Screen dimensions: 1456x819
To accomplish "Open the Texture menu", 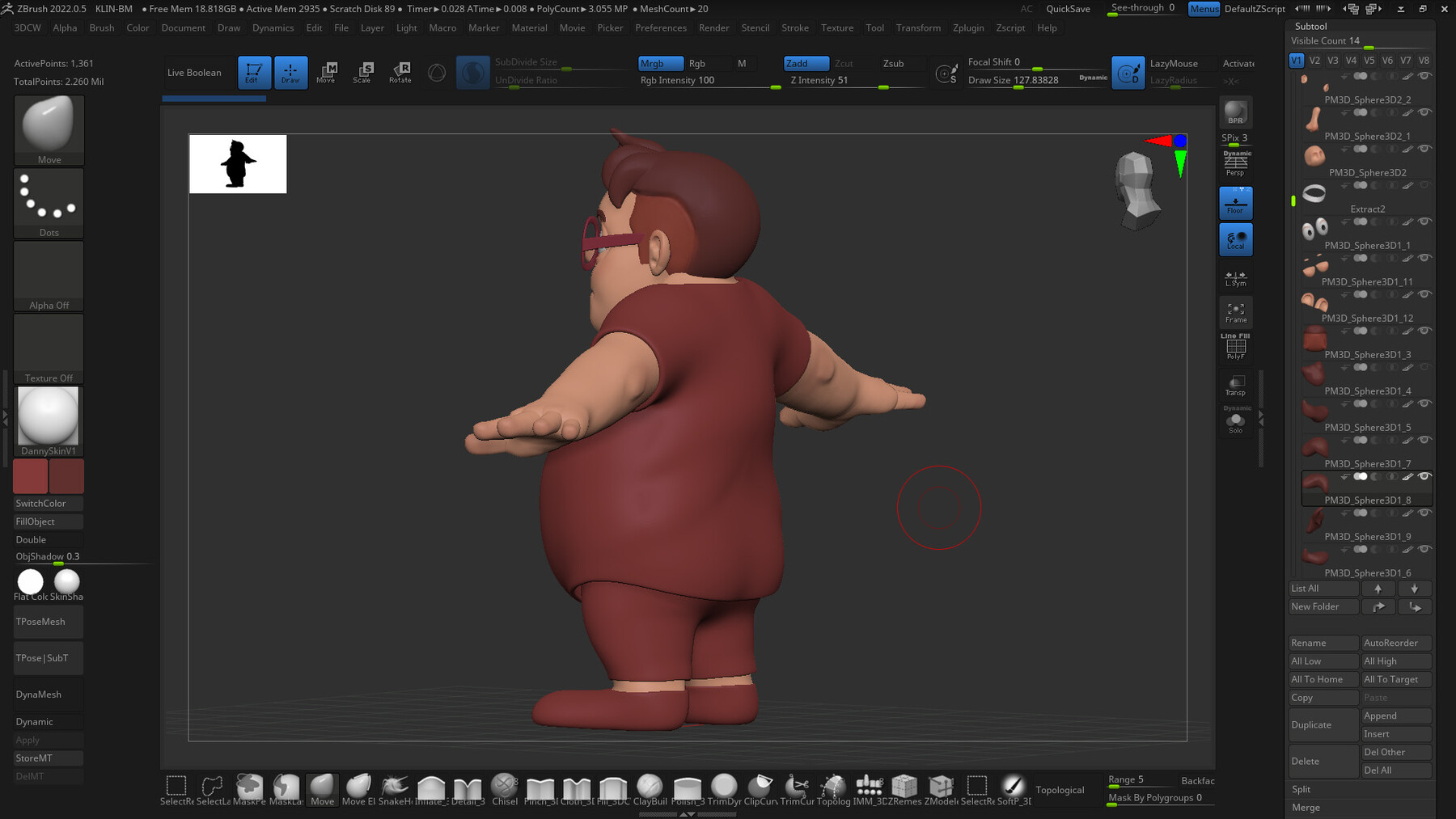I will (x=837, y=27).
